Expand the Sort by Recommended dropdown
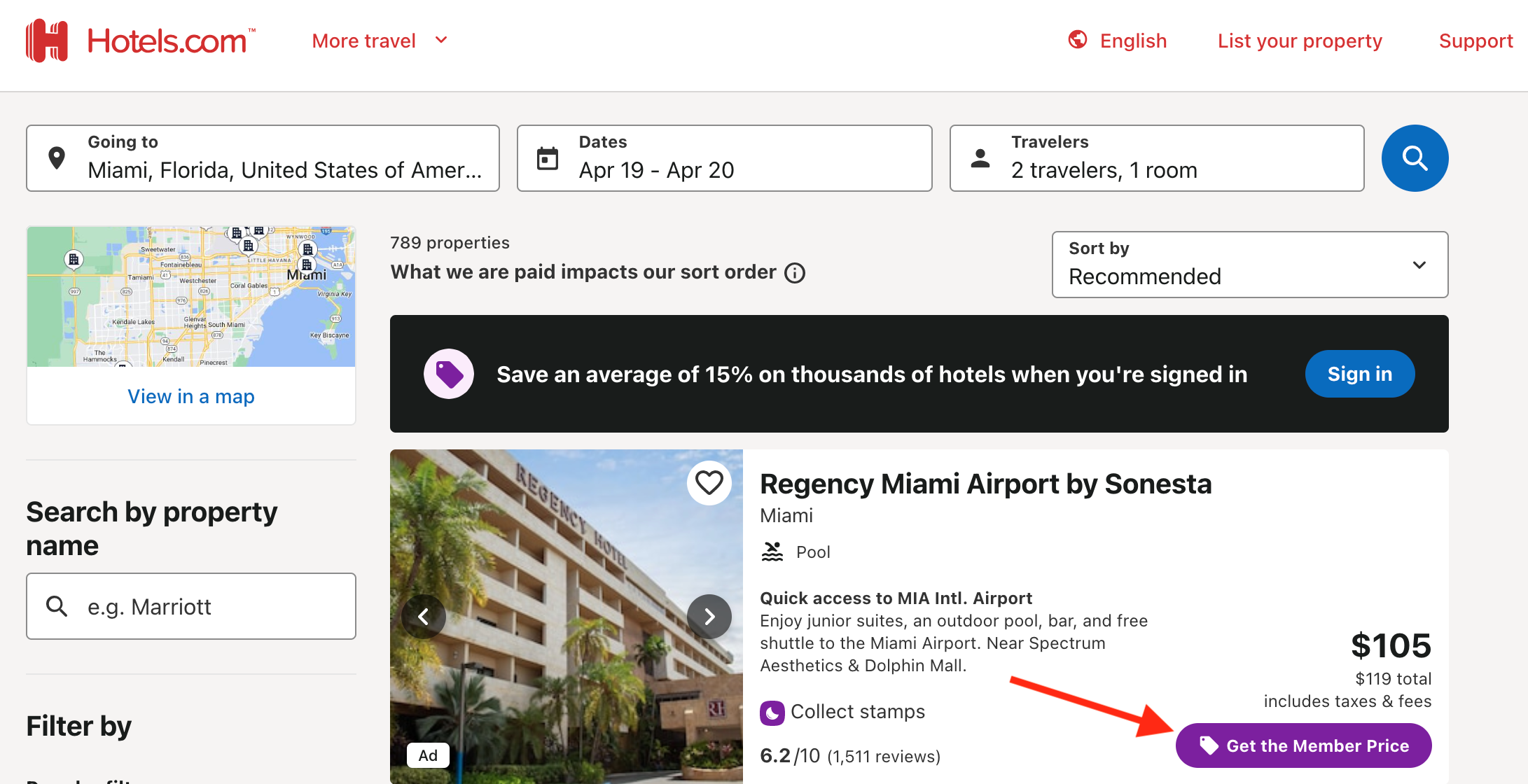 (x=1250, y=265)
